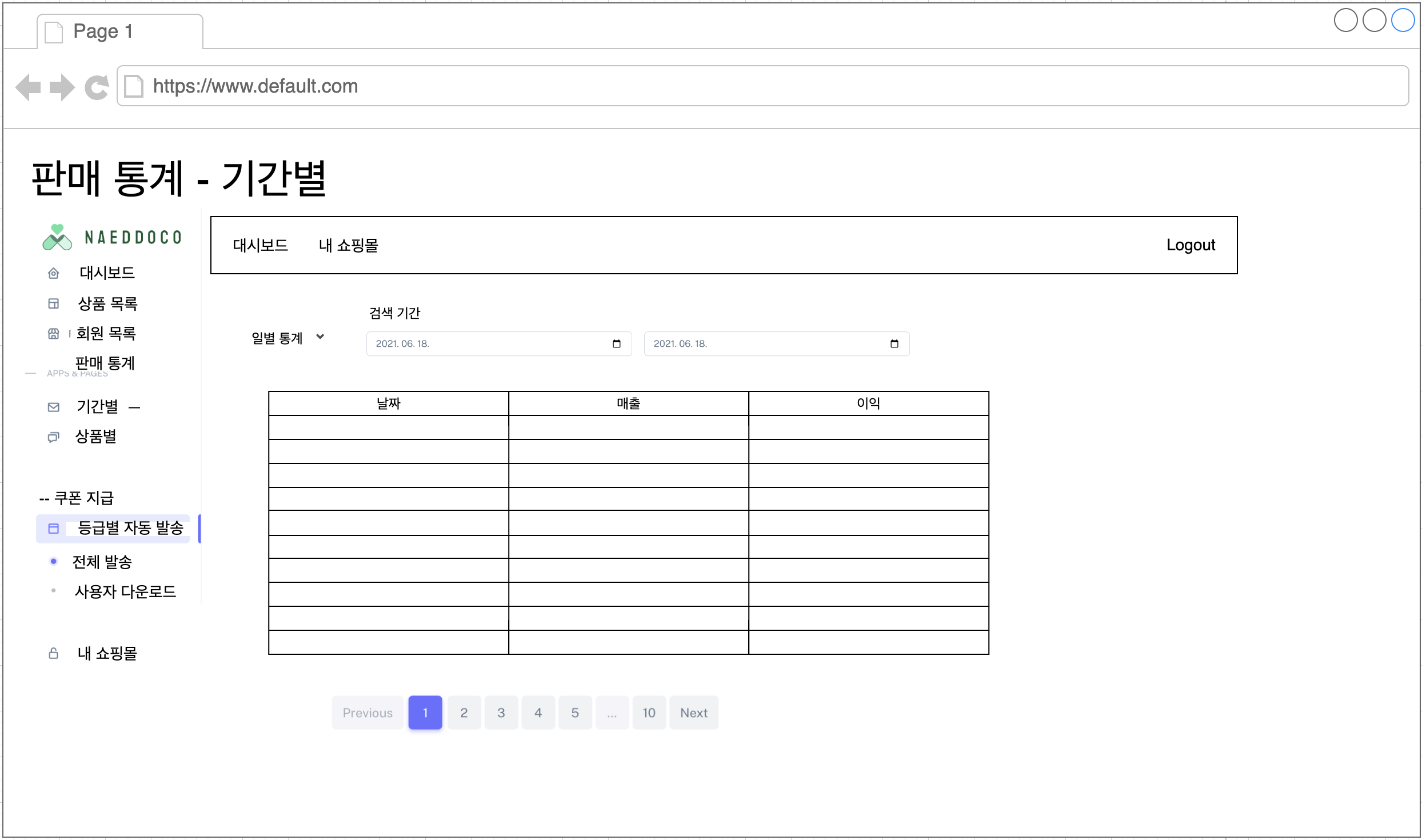Click the 회원 목록 shop icon
Screen dimensions: 1422x840
(x=53, y=334)
